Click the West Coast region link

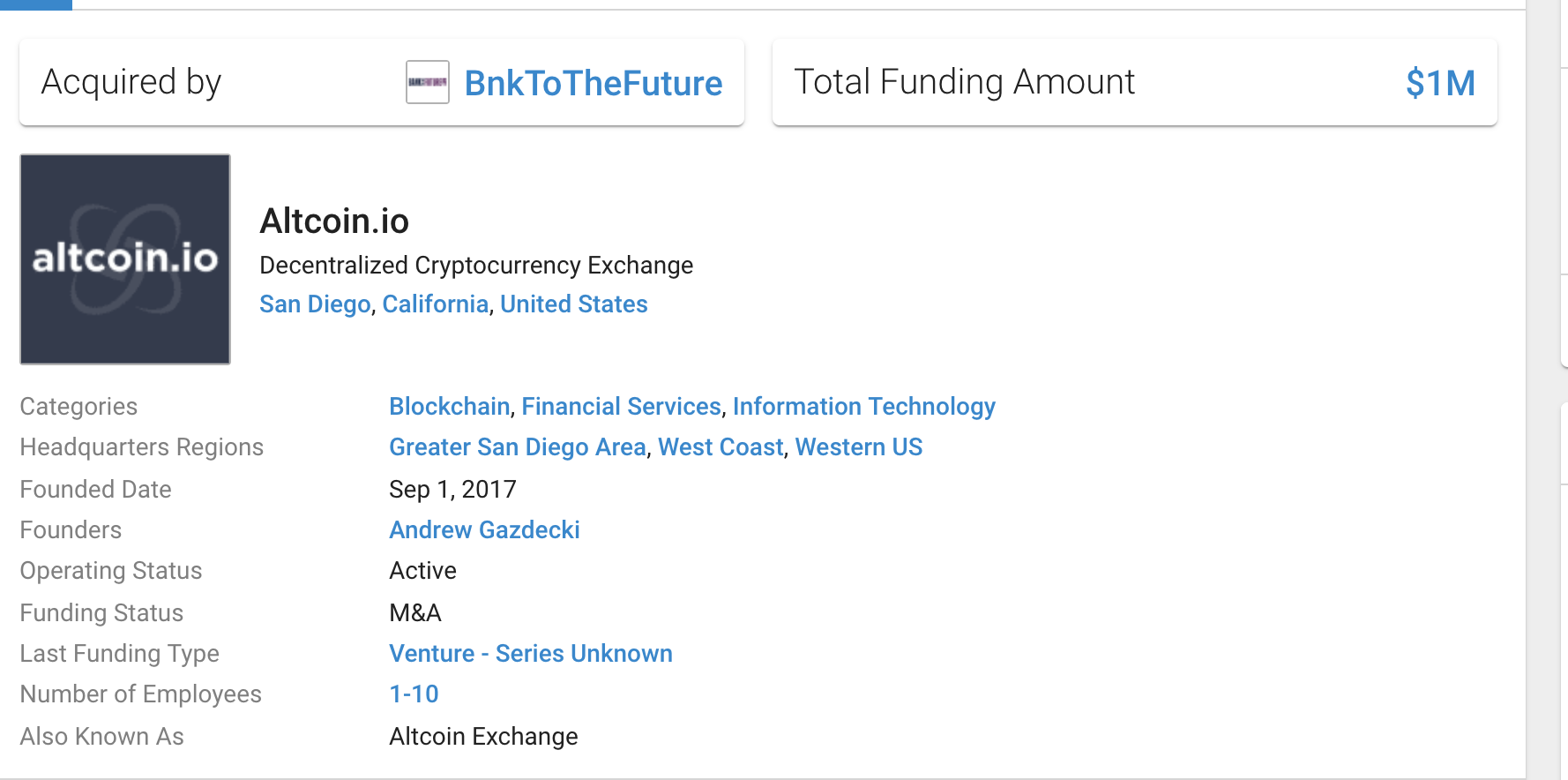(x=721, y=447)
